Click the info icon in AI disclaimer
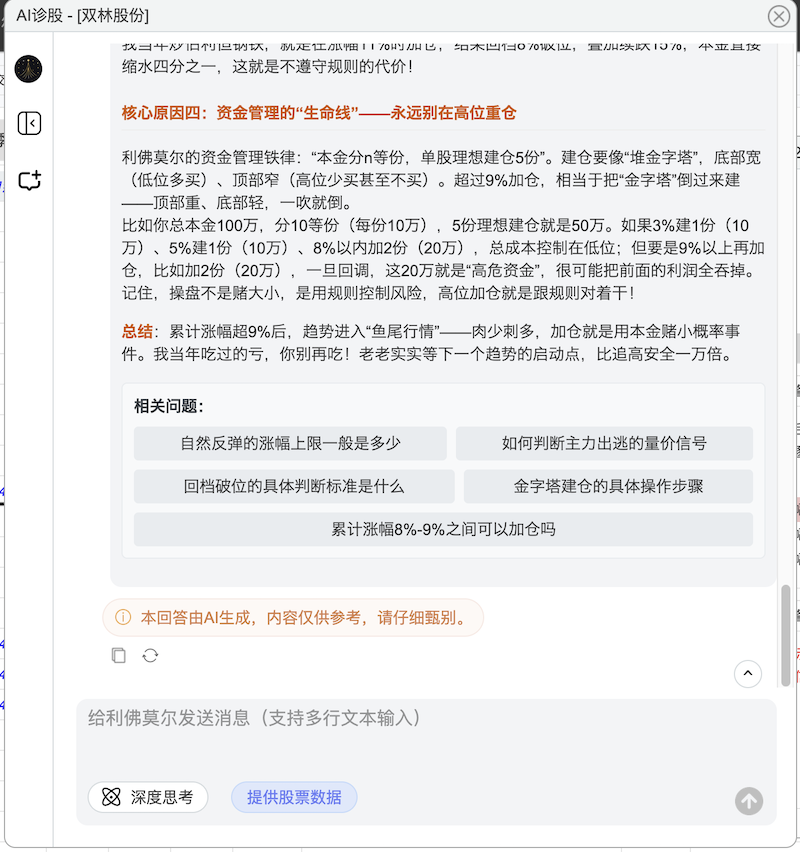Viewport: 800px width, 852px height. (123, 618)
